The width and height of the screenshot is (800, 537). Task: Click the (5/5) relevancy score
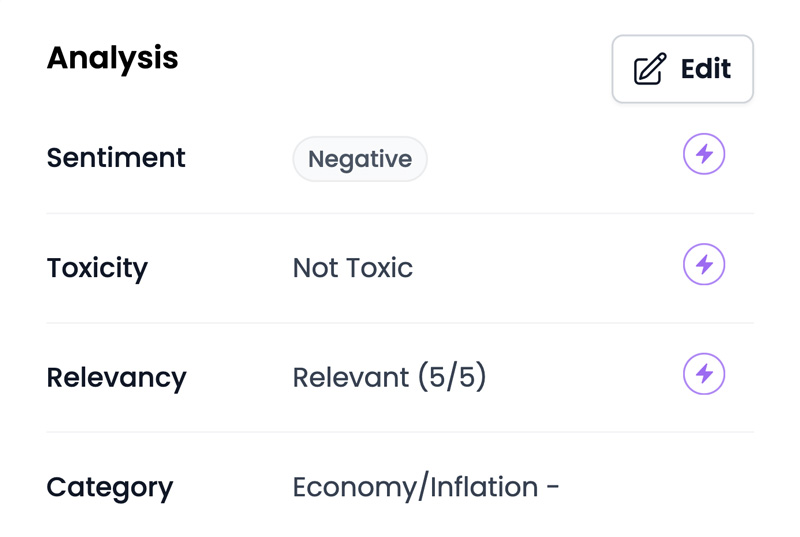point(452,377)
